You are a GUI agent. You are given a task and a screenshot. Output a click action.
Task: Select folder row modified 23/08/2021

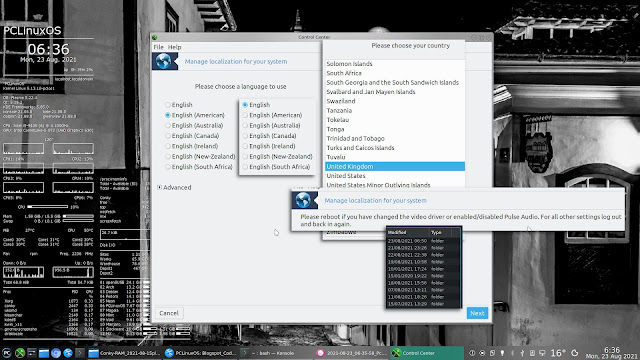[424, 241]
